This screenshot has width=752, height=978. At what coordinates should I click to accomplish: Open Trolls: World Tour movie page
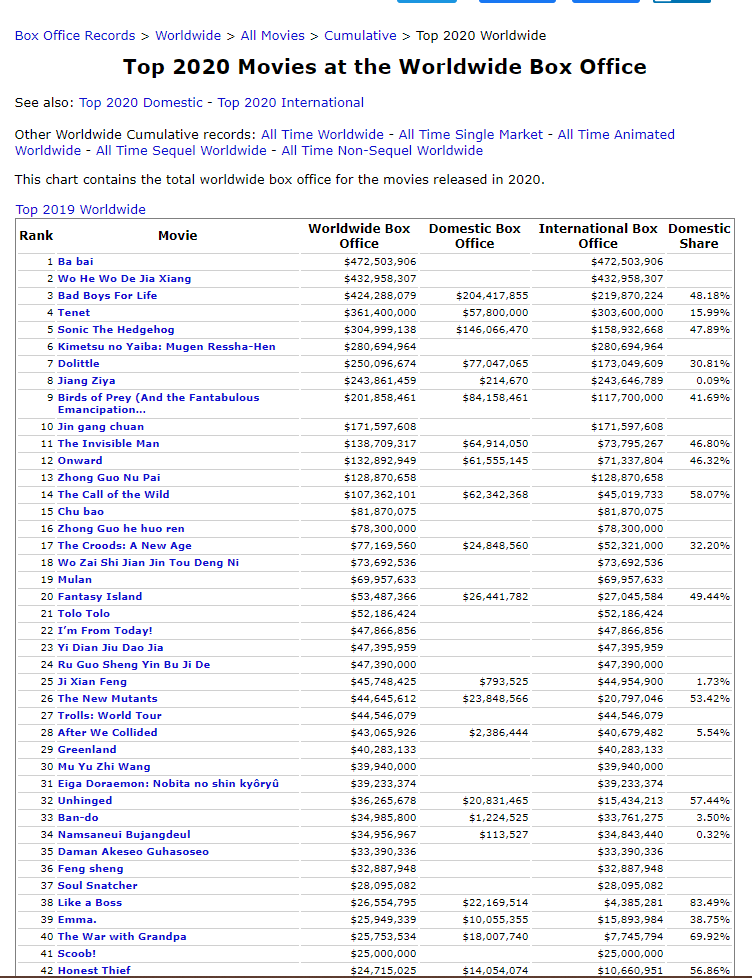(109, 715)
